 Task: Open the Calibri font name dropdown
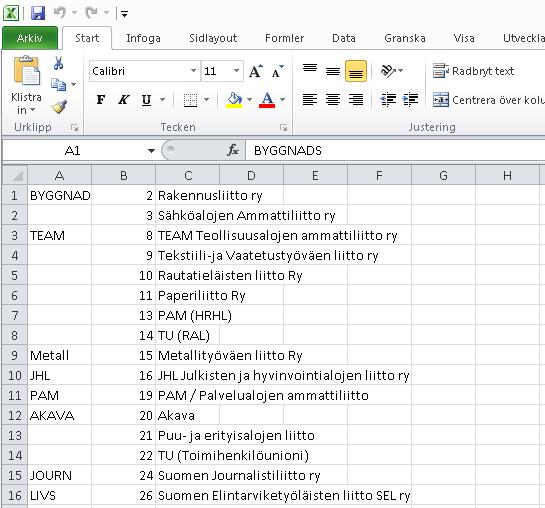pos(193,71)
